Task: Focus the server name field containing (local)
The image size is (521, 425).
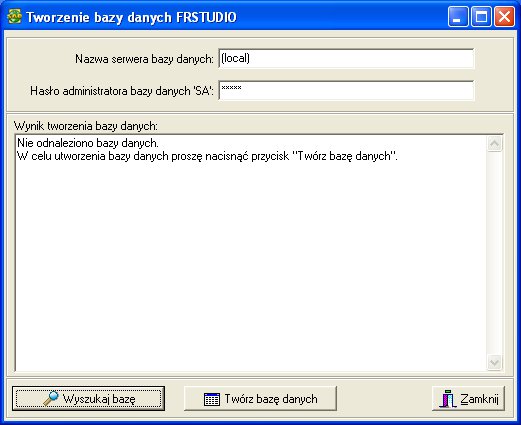Action: click(x=346, y=58)
